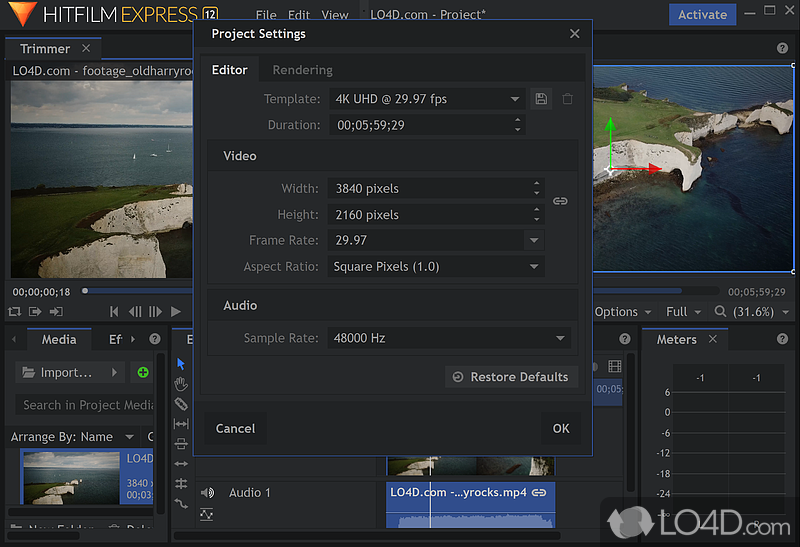Open the View menu

click(335, 15)
